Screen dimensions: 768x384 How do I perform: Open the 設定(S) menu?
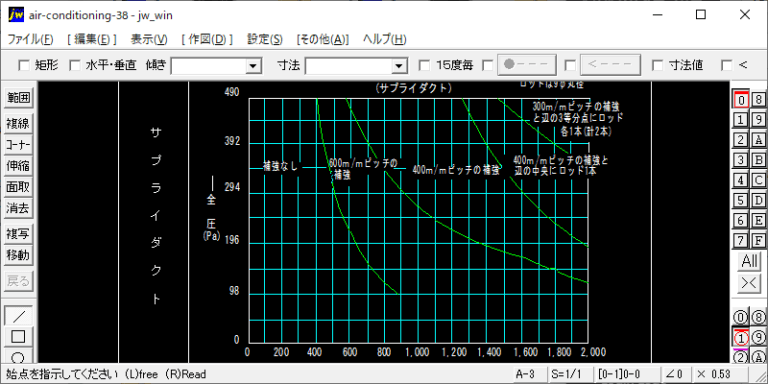[264, 39]
